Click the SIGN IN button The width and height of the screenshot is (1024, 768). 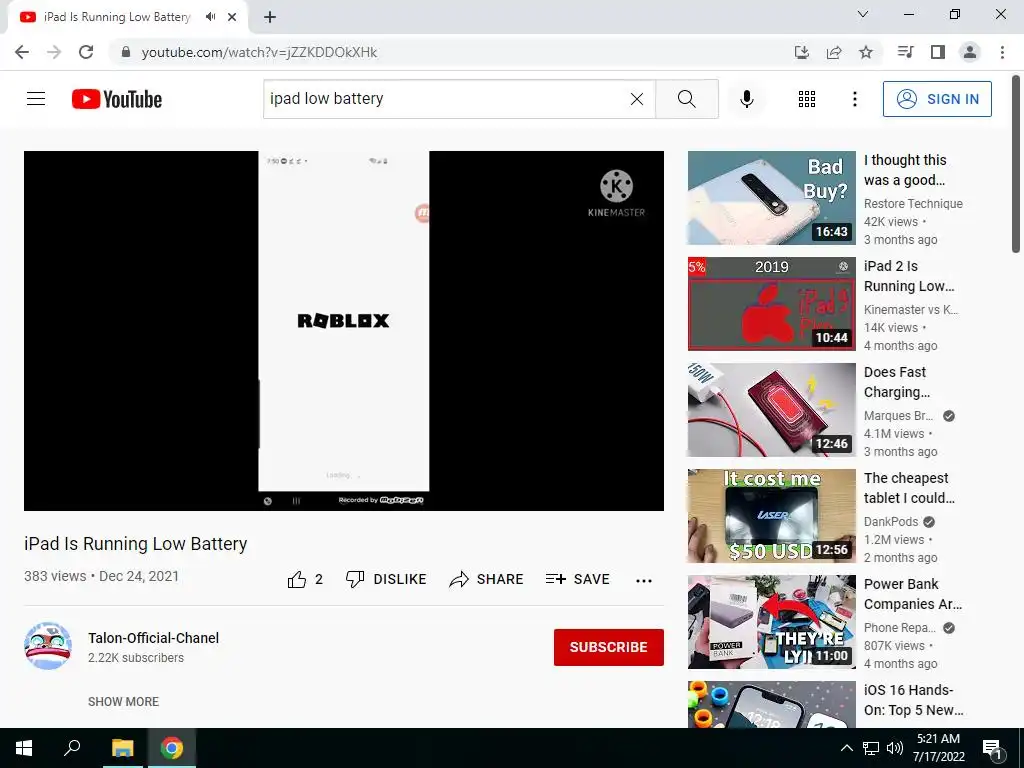[x=937, y=99]
